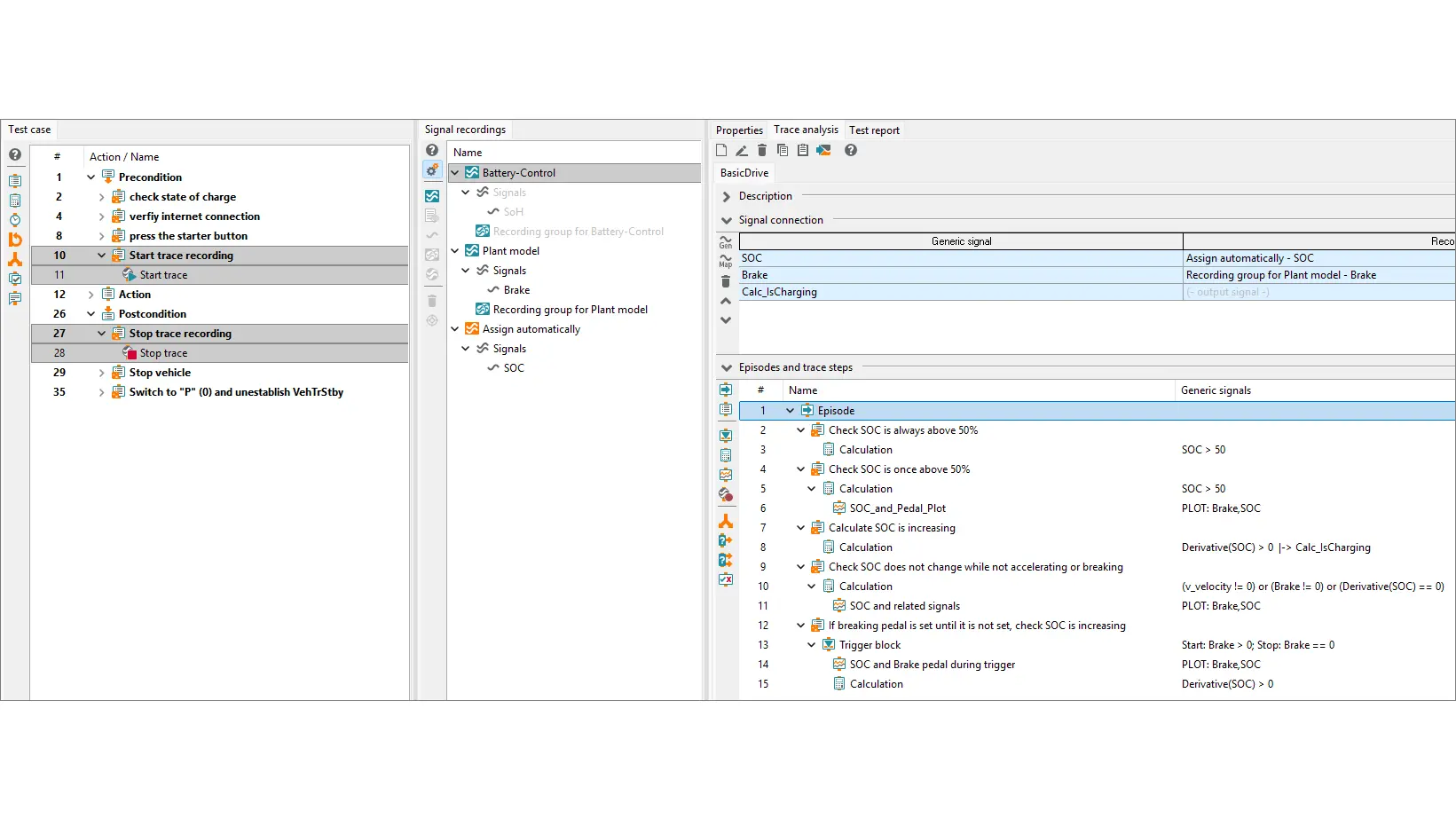
Task: Click the trash icon beside the signal connection table
Action: [x=726, y=281]
